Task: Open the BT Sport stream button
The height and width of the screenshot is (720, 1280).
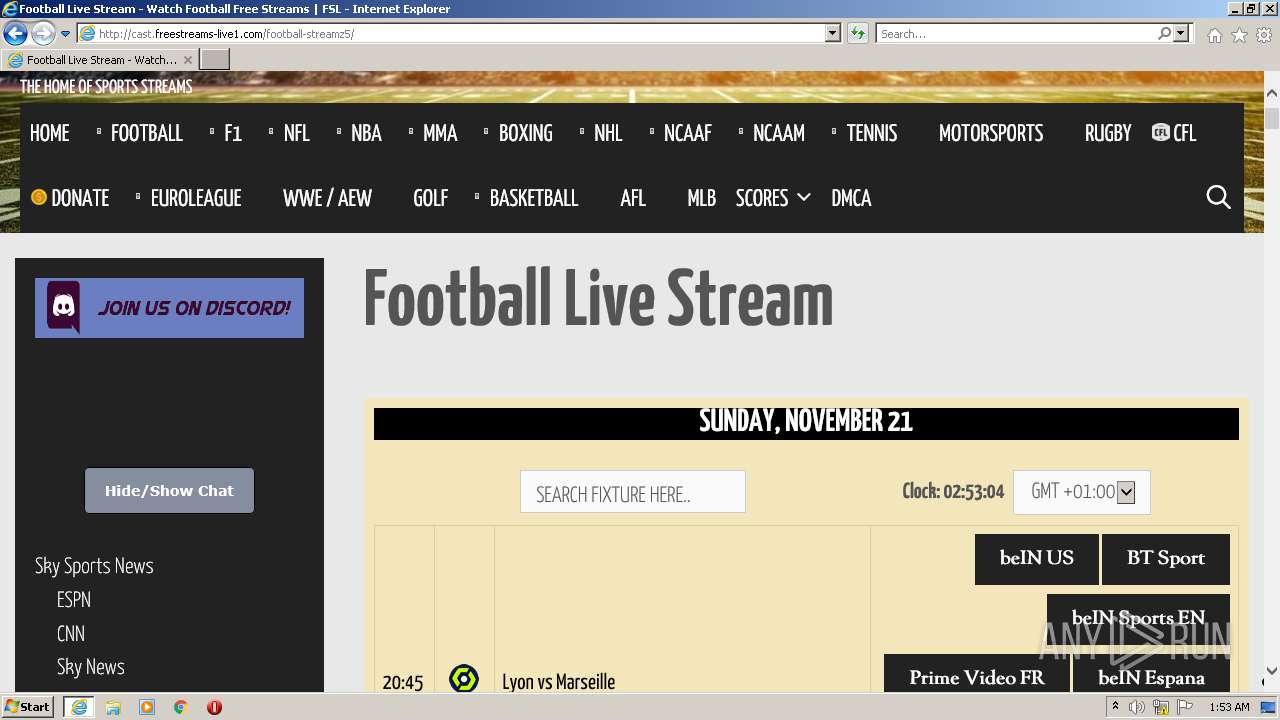Action: (1166, 559)
